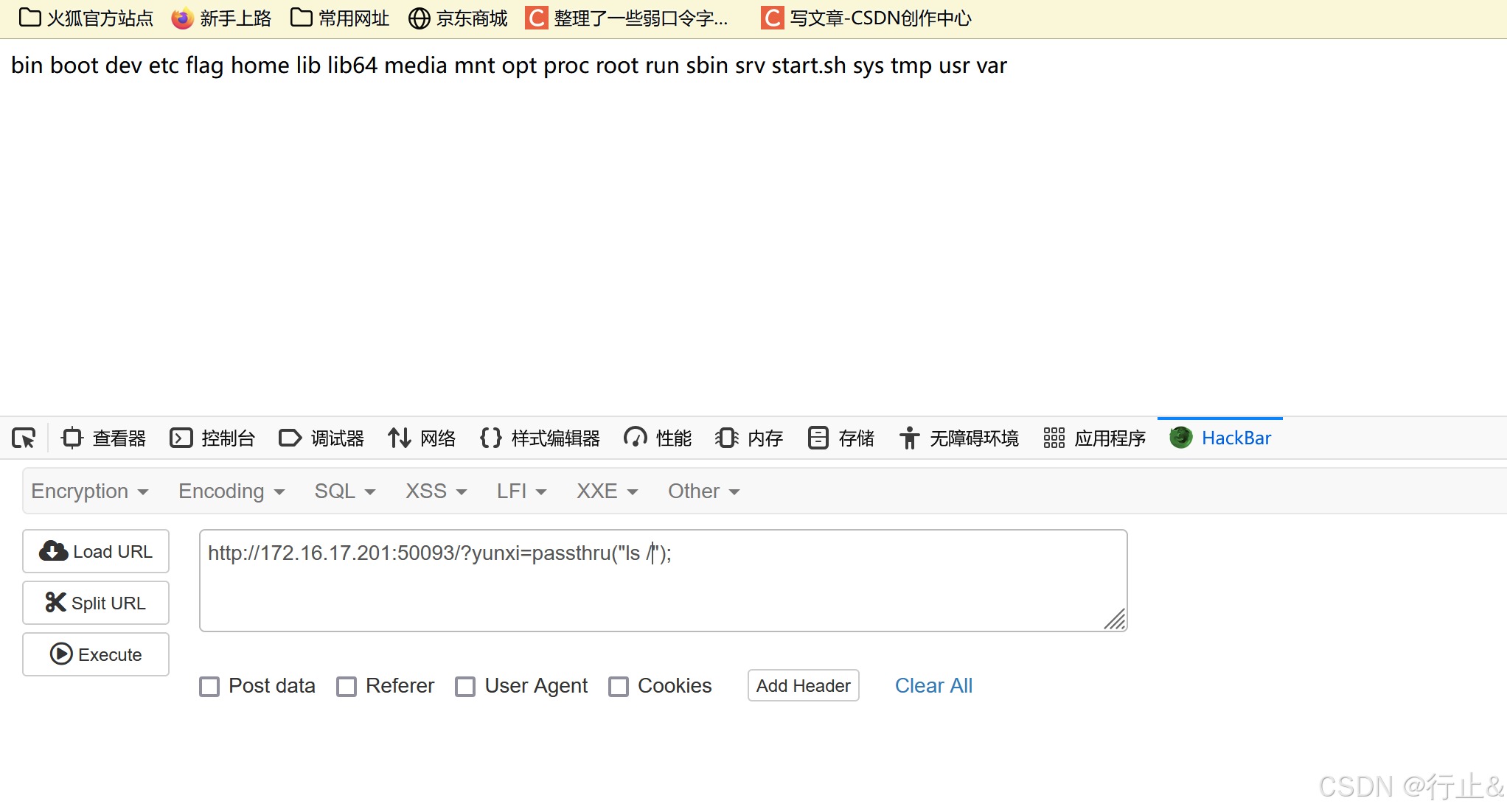This screenshot has height=812, width=1507.
Task: Switch to the HackBar tab
Action: coord(1221,438)
